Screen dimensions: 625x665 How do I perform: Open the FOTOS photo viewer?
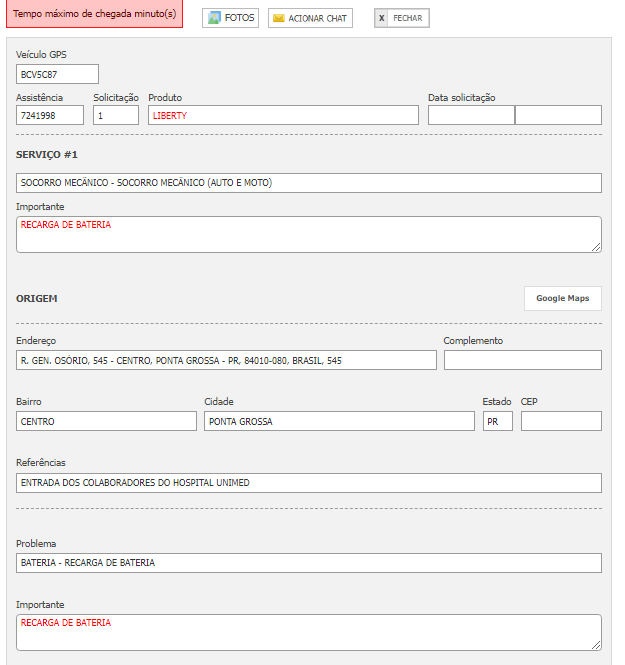coord(231,18)
